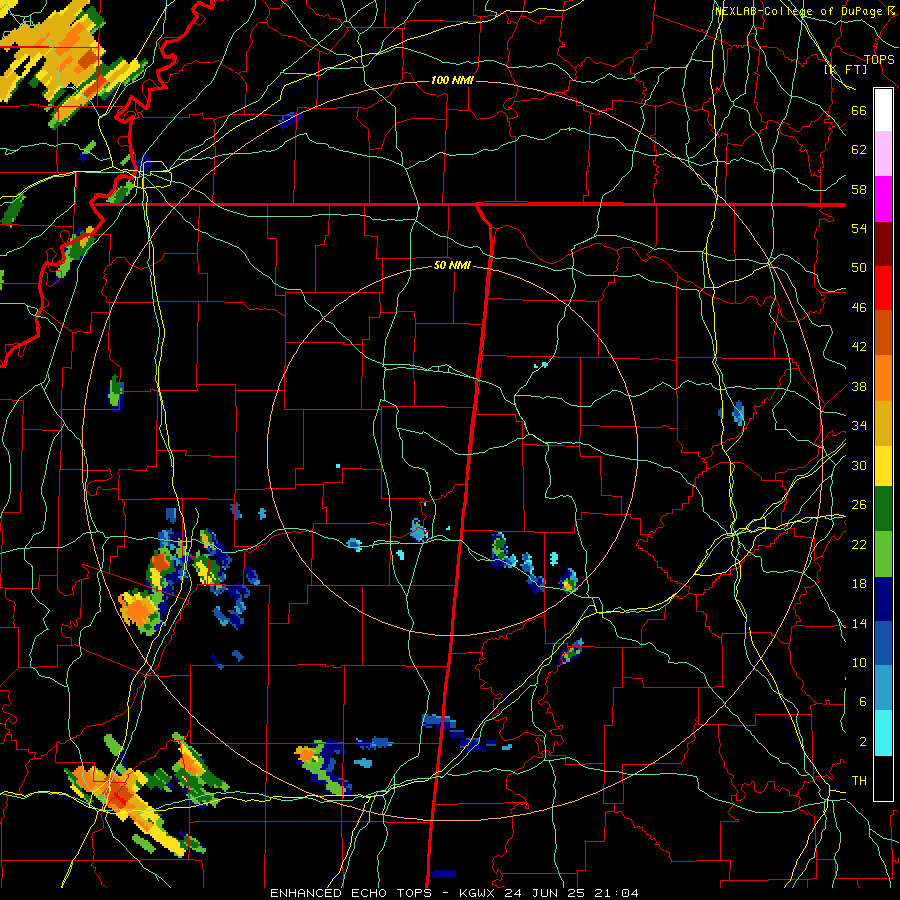Click the 'TOPS' legend heading
The width and height of the screenshot is (900, 900).
point(879,59)
